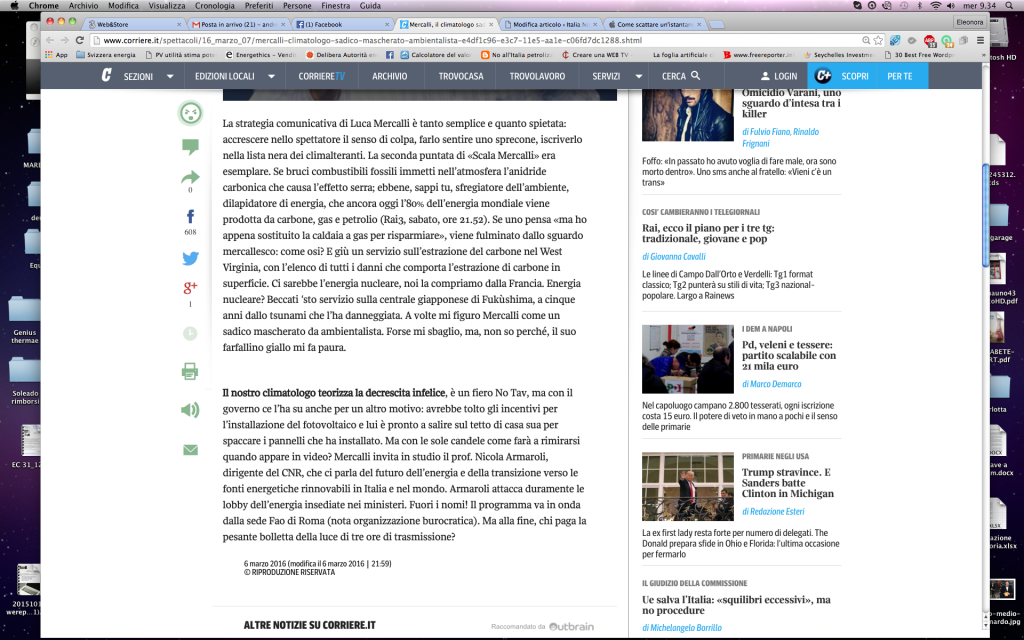Email the article with the envelope icon
1024x640 pixels.
click(x=190, y=450)
